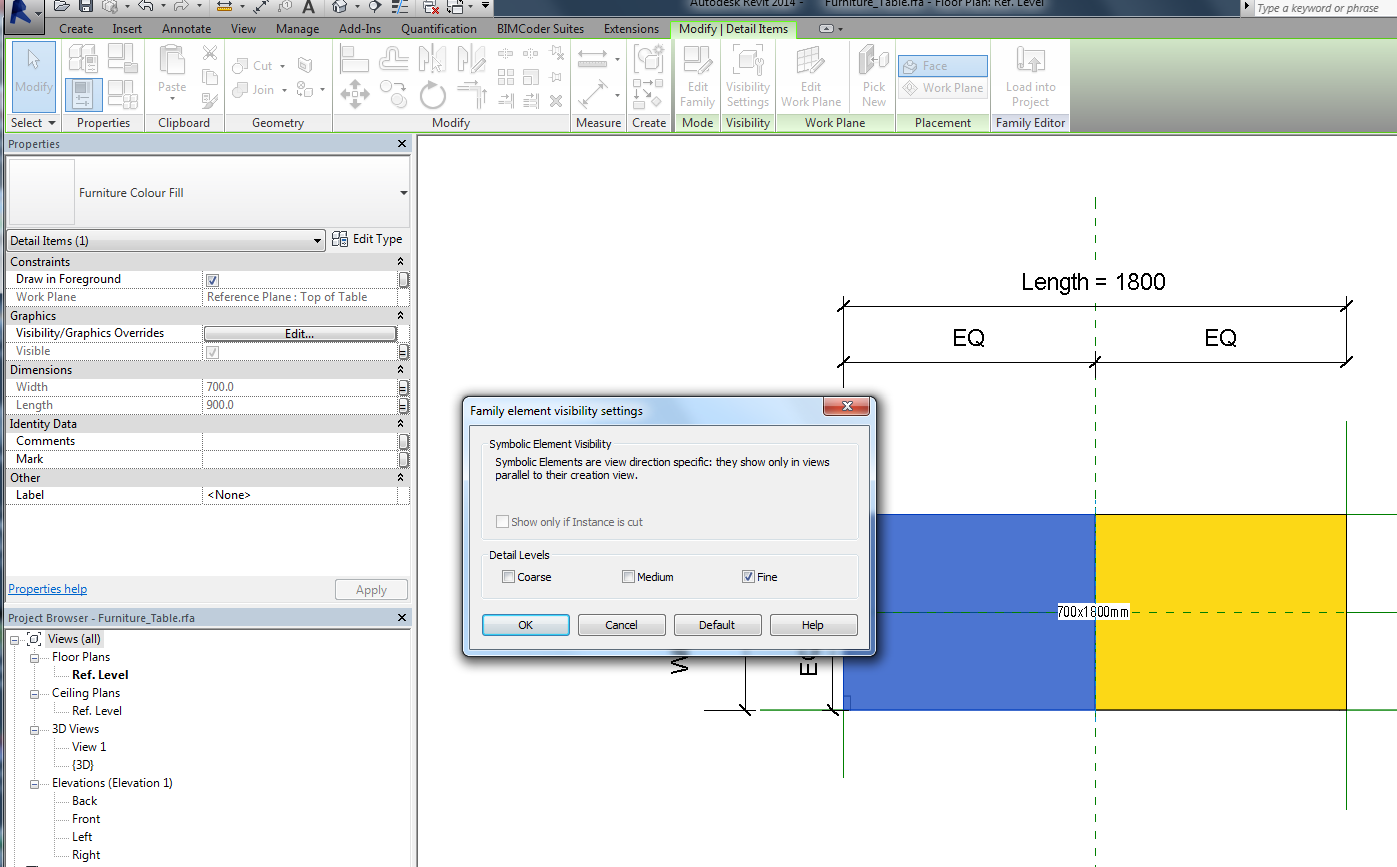Enable the Medium detail level checkbox
The height and width of the screenshot is (867, 1397).
pos(628,577)
